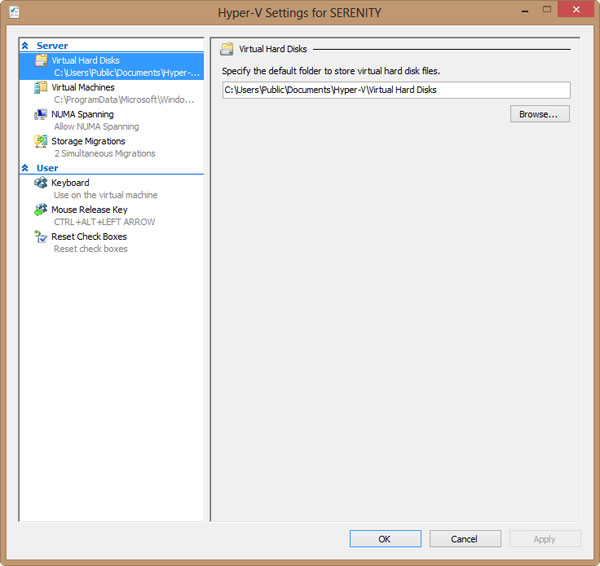The height and width of the screenshot is (566, 600).
Task: Click 'Use on the virtual machine' subtext
Action: [106, 195]
